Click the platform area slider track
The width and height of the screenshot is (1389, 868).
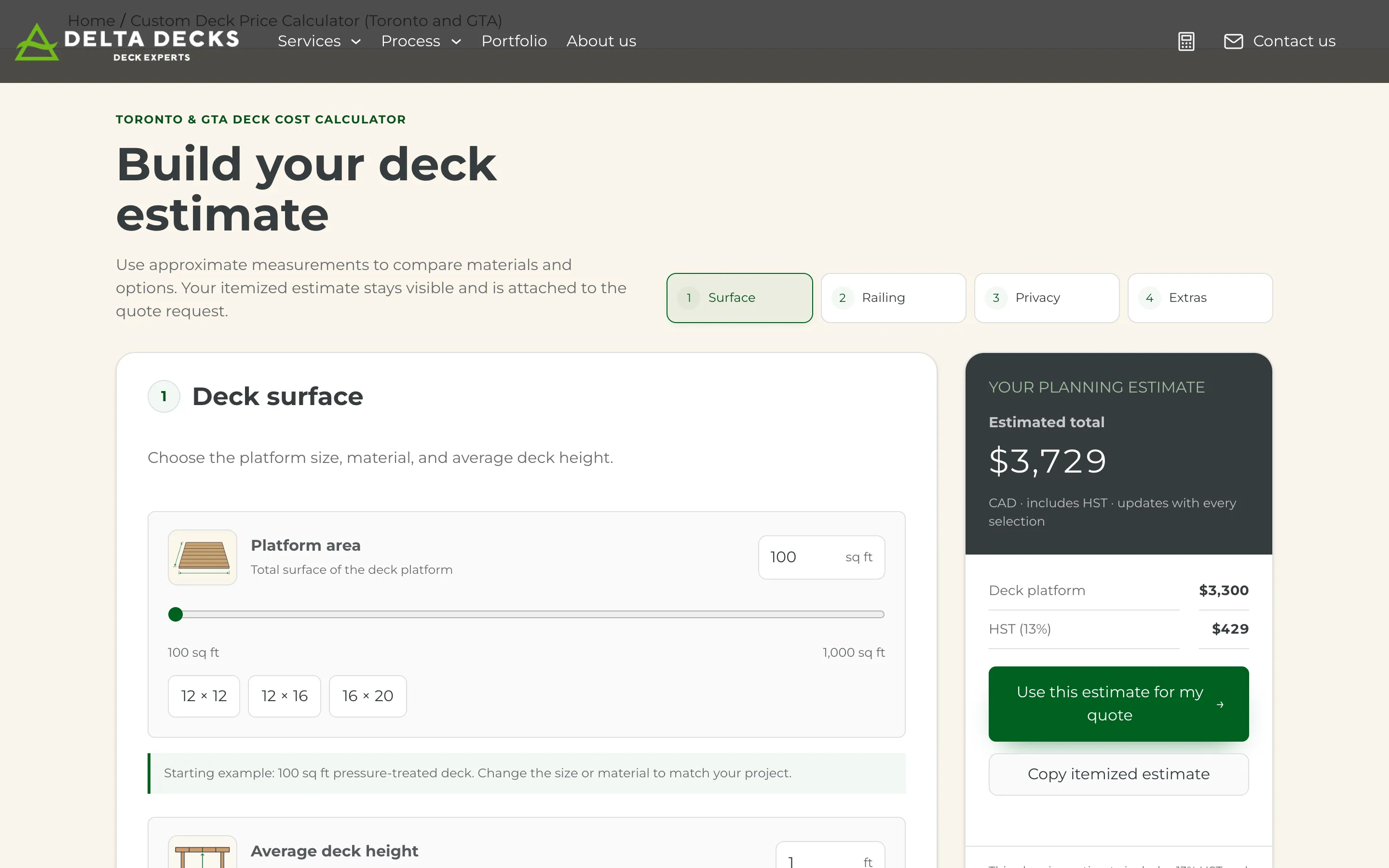point(526,614)
